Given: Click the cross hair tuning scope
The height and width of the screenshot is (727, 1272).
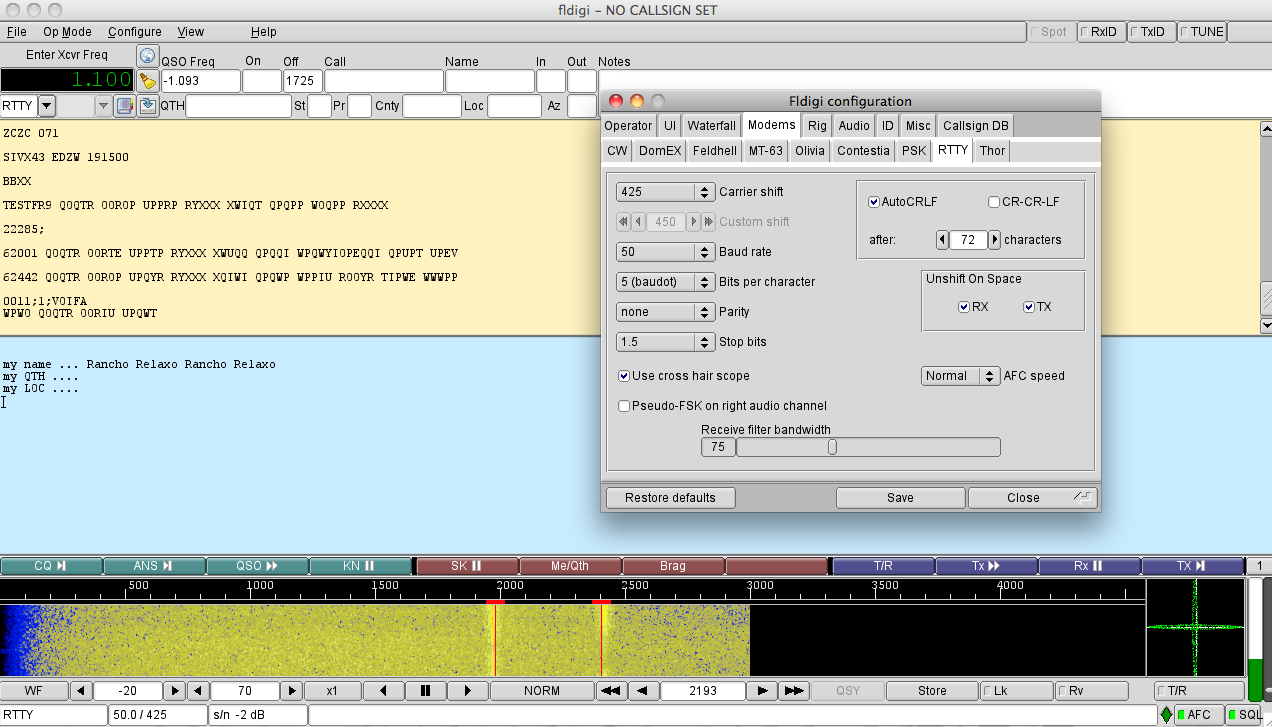Looking at the screenshot, I should coord(1196,627).
